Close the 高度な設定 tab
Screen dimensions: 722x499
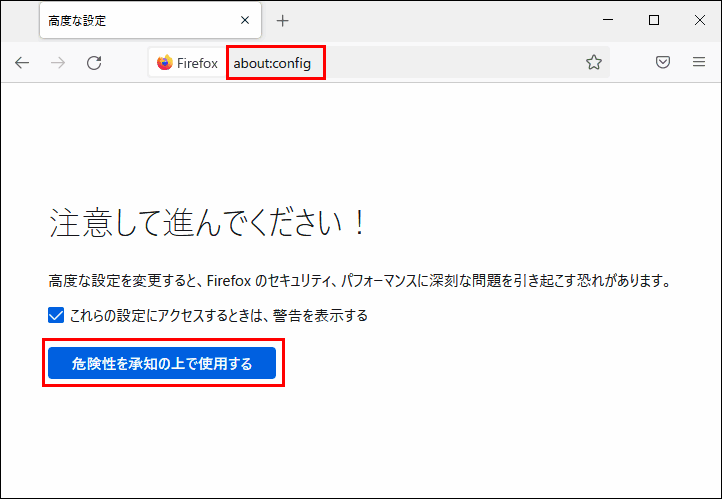(245, 20)
